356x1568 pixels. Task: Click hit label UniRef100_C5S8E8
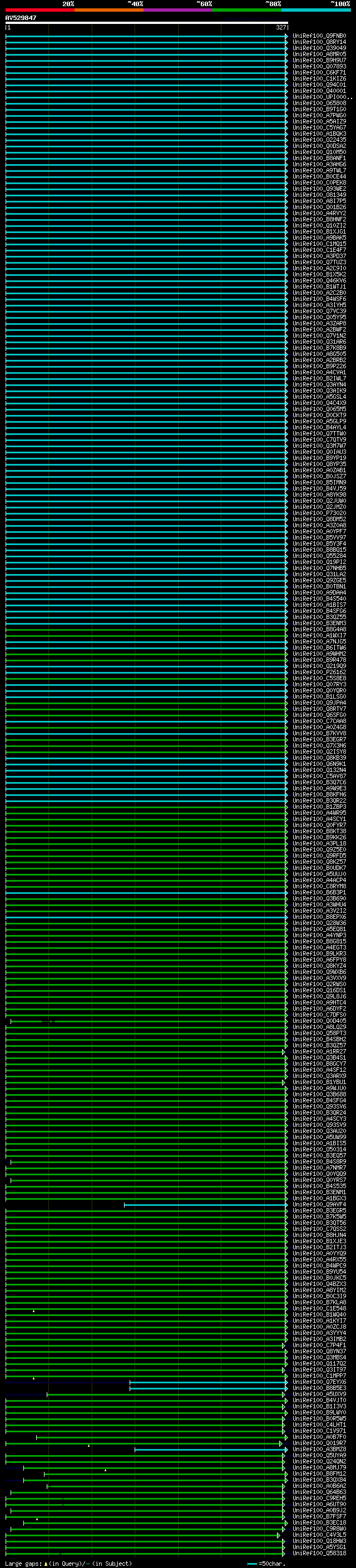319,678
